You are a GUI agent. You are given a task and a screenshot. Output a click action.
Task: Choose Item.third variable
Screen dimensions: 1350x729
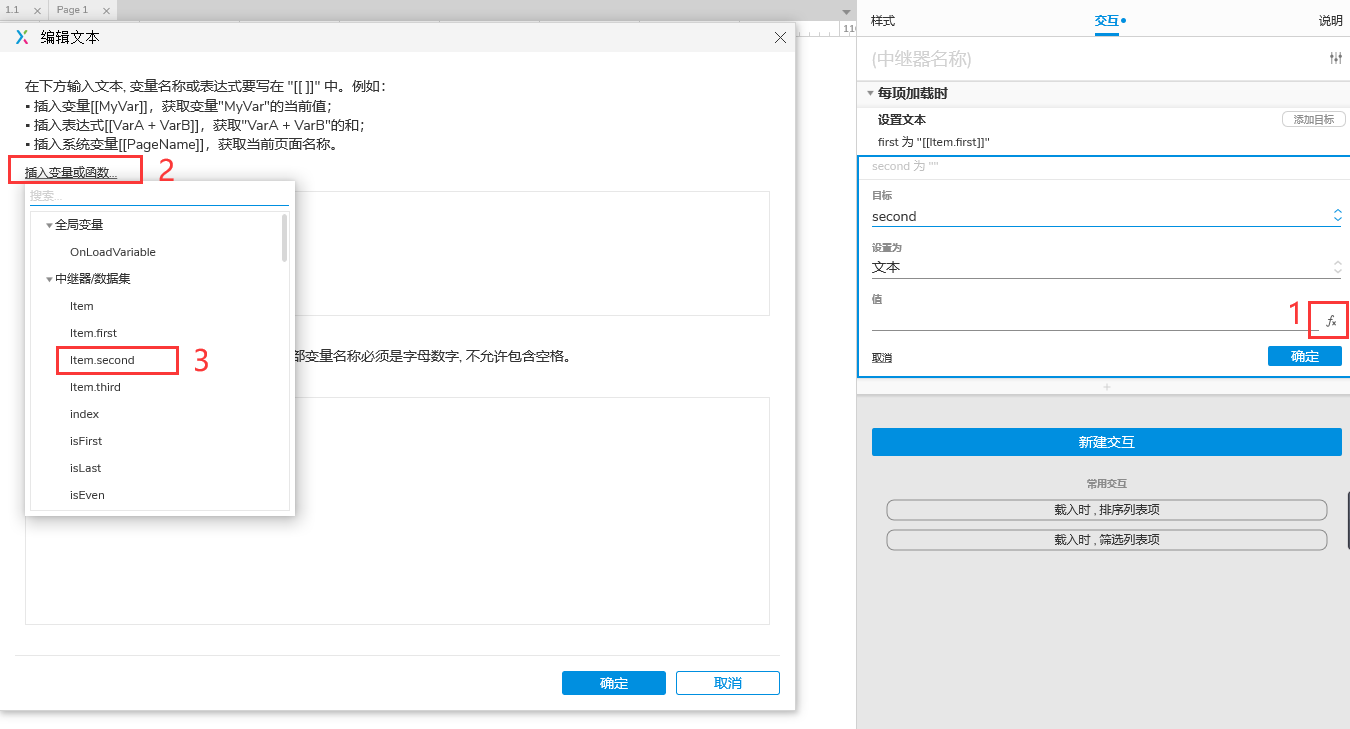click(x=95, y=387)
